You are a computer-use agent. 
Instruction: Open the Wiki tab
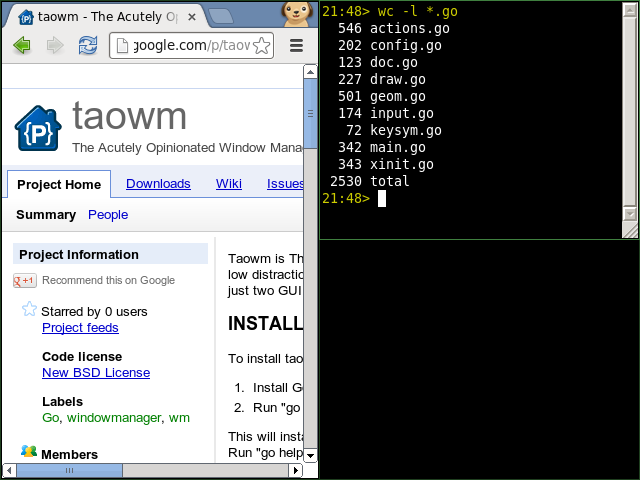(x=229, y=184)
